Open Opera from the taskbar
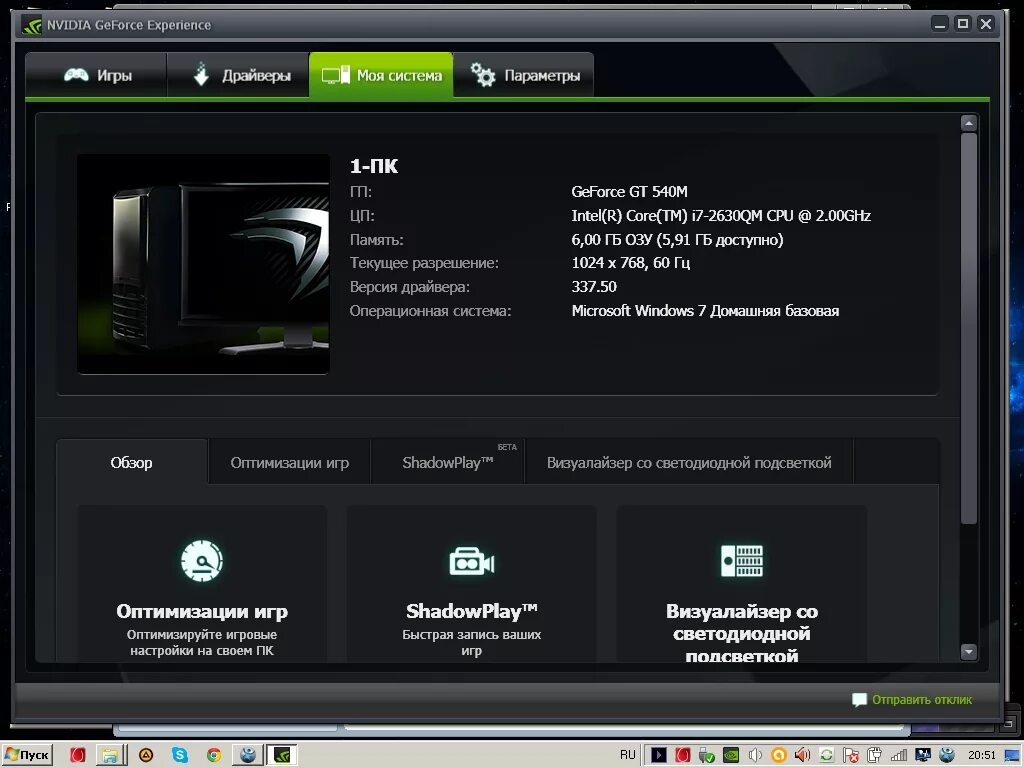 point(78,756)
